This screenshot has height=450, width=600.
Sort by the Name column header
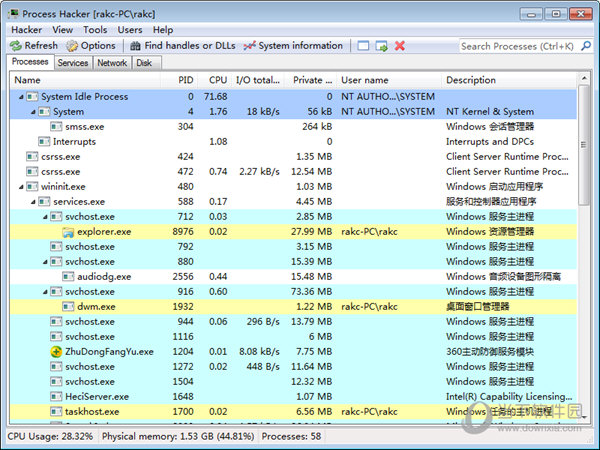point(85,80)
